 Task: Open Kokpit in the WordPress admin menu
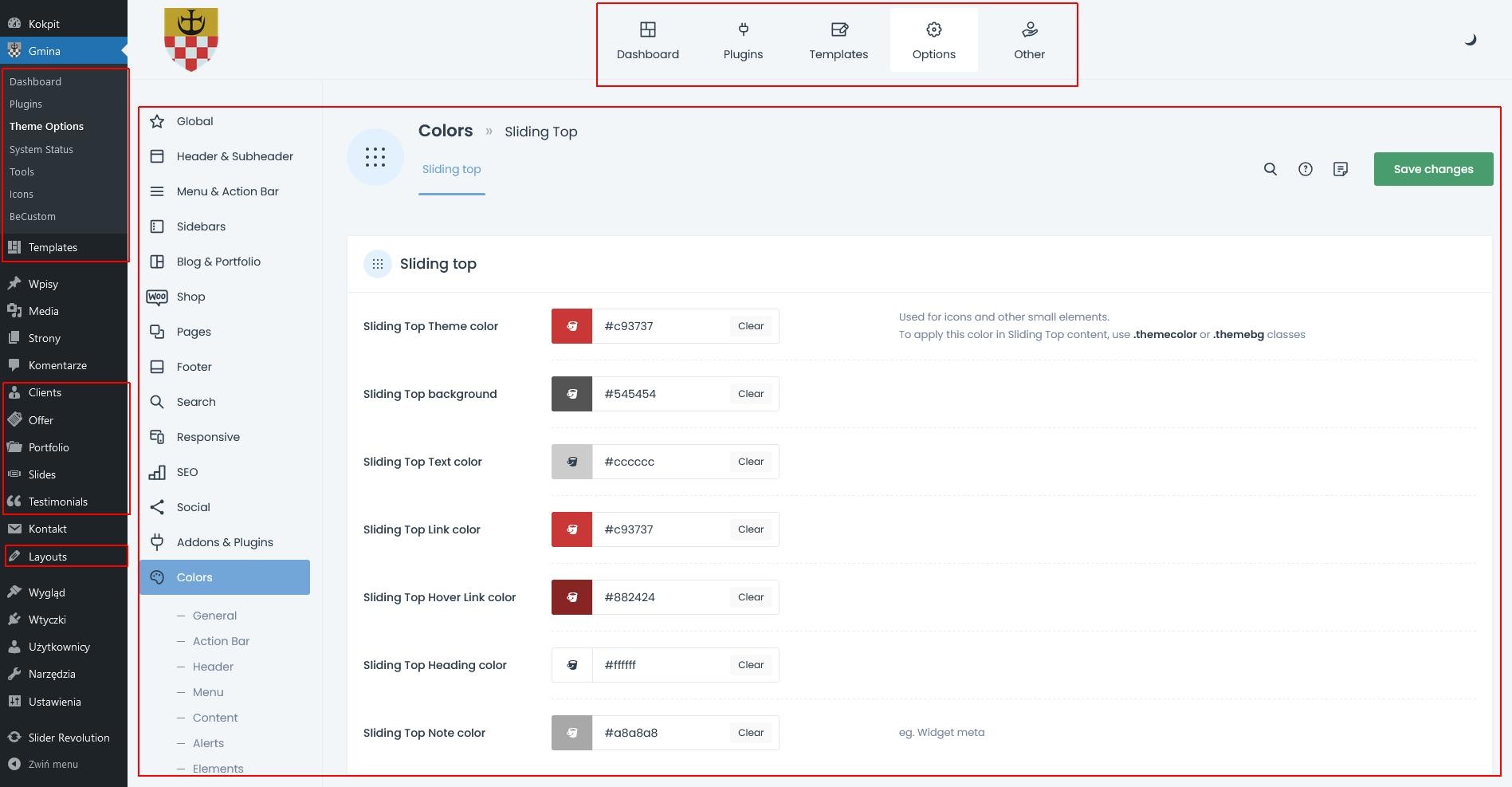[x=64, y=24]
